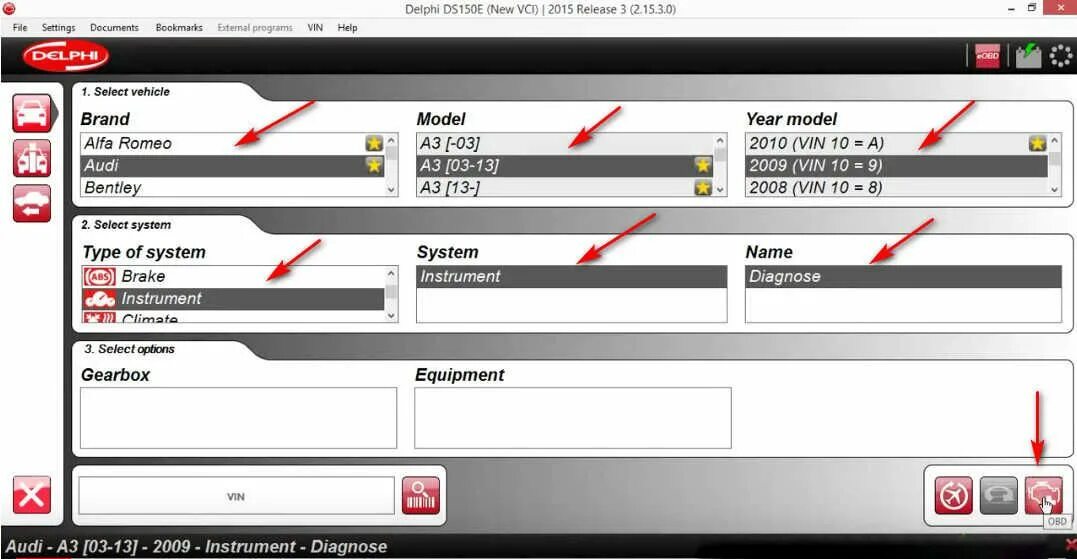
Task: Select year 2009 (VIN 10 = 9)
Action: 897,166
